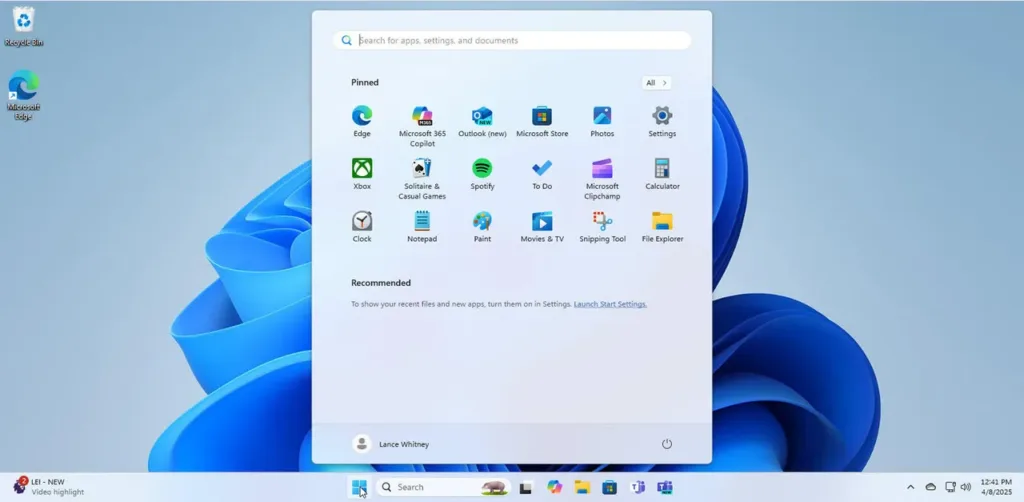
Task: Open Lance Whitney user account menu
Action: pos(391,444)
